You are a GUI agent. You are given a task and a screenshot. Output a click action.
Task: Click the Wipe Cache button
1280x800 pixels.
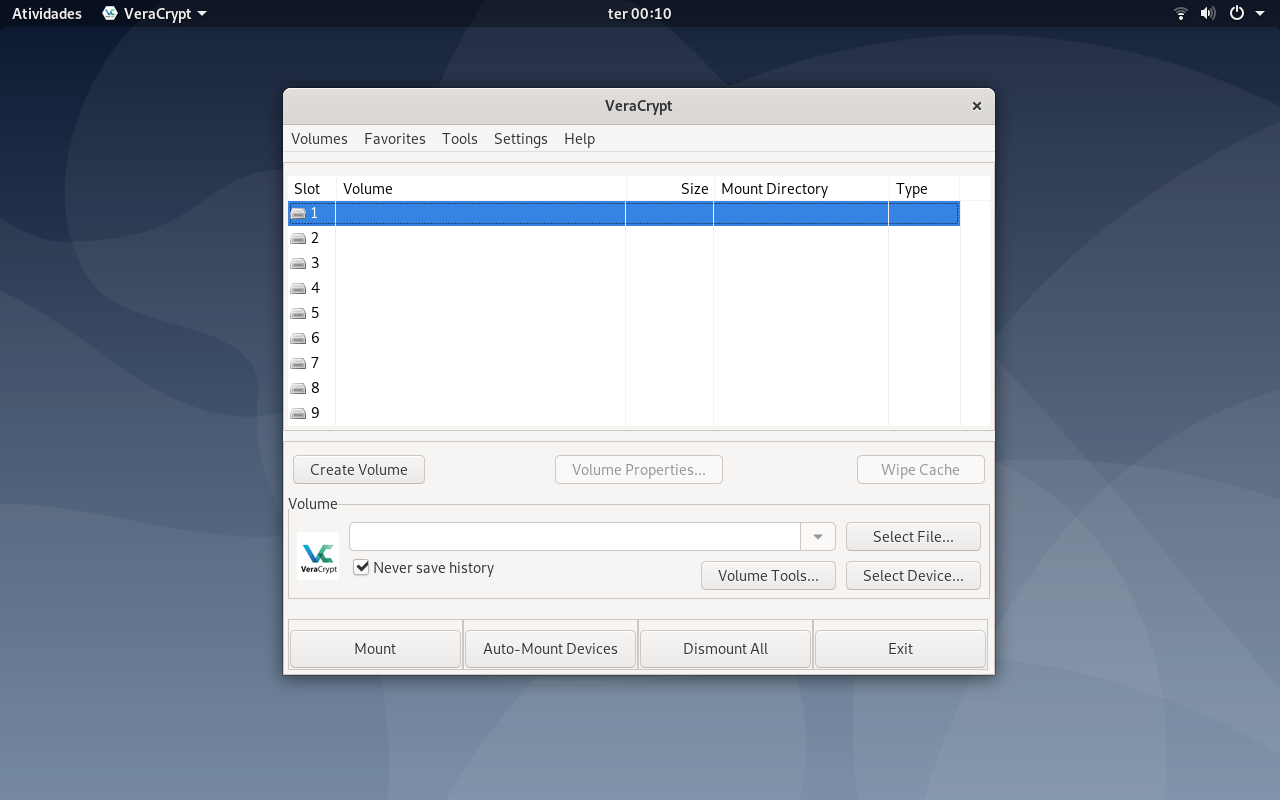920,469
